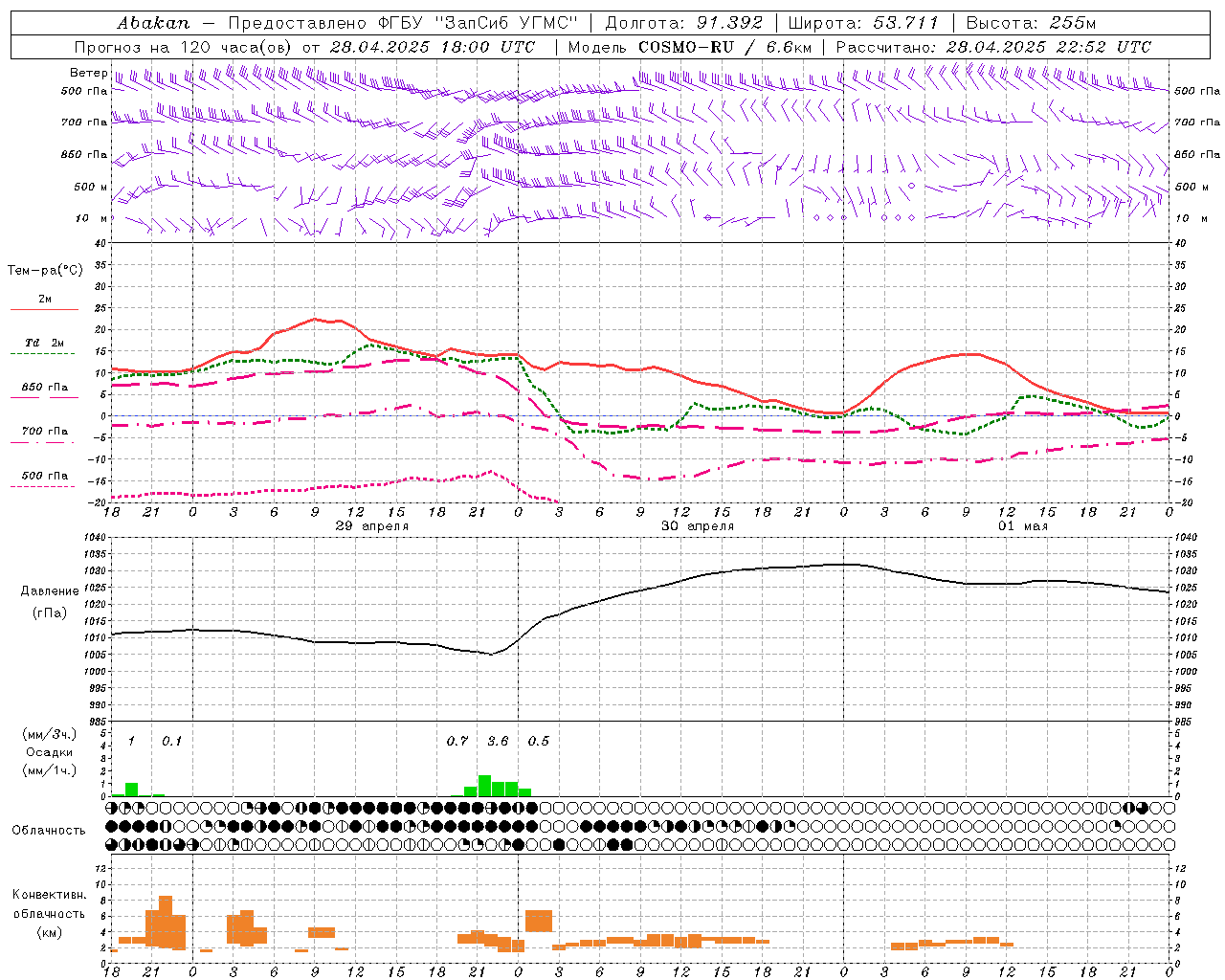
Task: Click the "0.1" three-hour precipitation value
Action: pyautogui.click(x=171, y=741)
